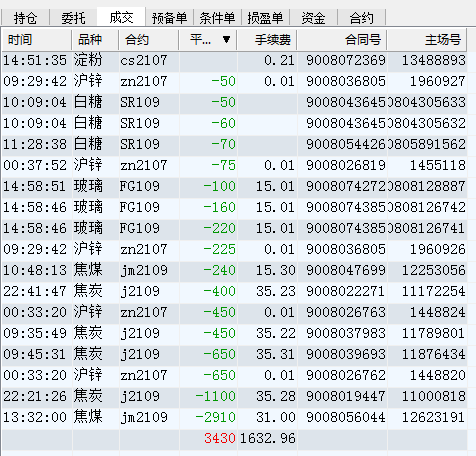Open the 合约 tab
This screenshot has width=476, height=456.
[361, 18]
